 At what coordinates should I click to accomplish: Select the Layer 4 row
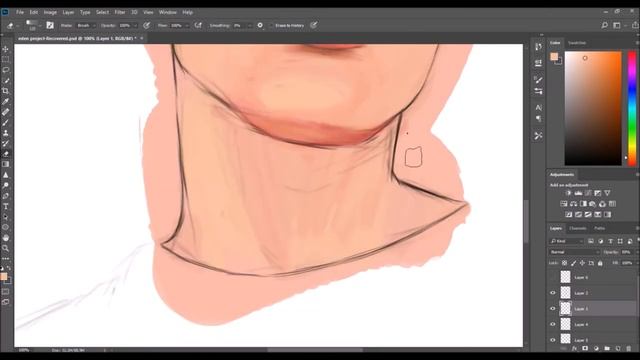[593, 324]
